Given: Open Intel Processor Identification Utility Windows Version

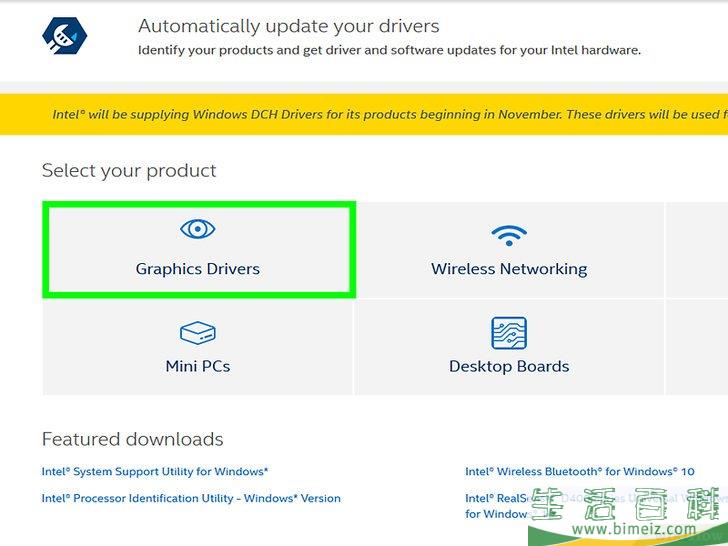Looking at the screenshot, I should point(191,499).
